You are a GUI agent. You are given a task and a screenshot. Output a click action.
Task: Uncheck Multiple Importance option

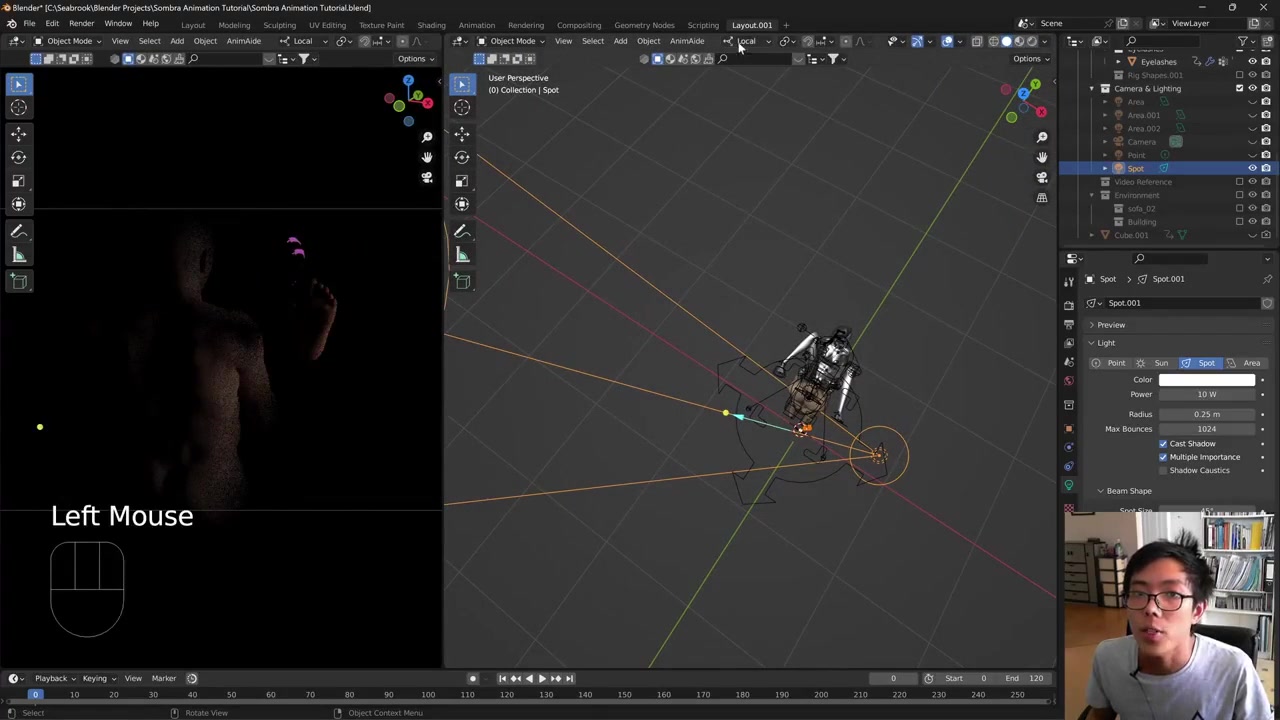pos(1163,457)
